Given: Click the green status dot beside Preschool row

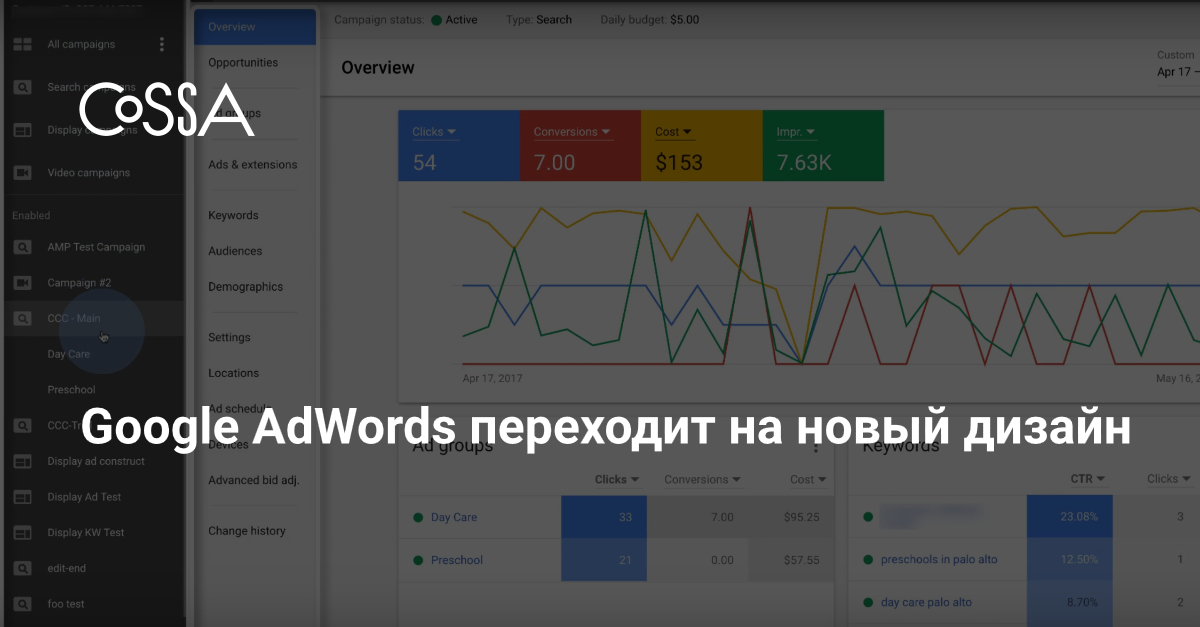Looking at the screenshot, I should (x=417, y=560).
